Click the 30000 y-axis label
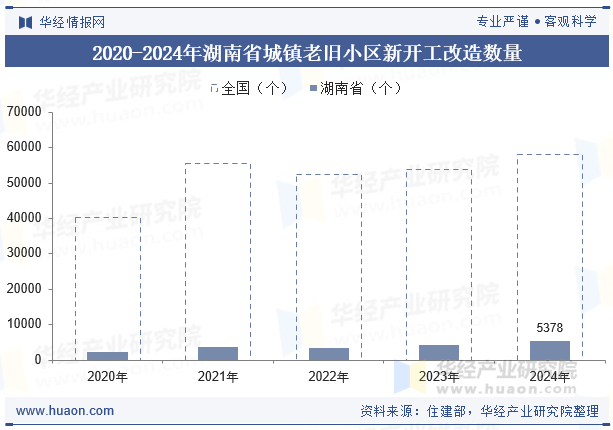This screenshot has height=430, width=613. tap(24, 253)
